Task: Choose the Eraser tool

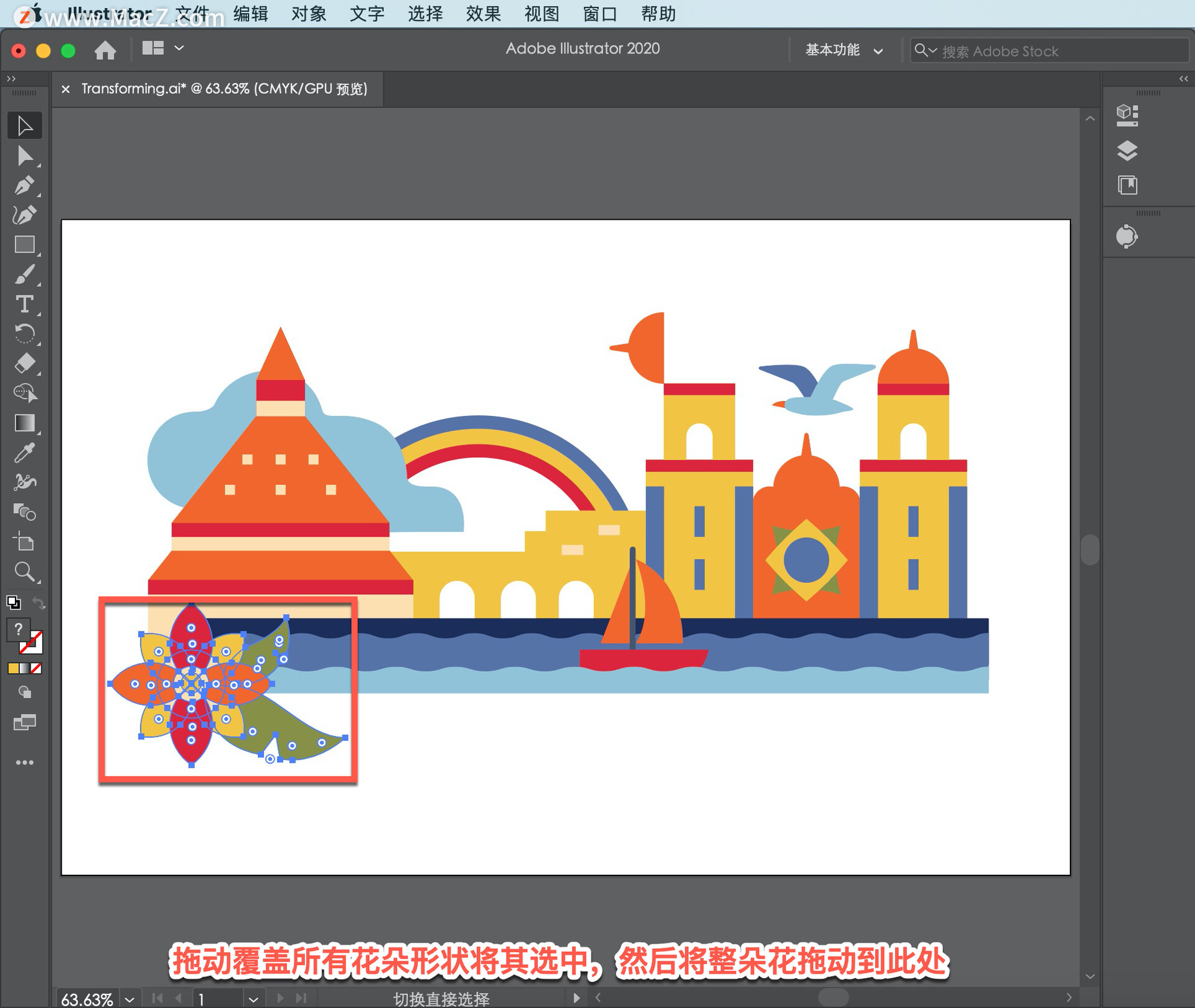Action: point(25,363)
